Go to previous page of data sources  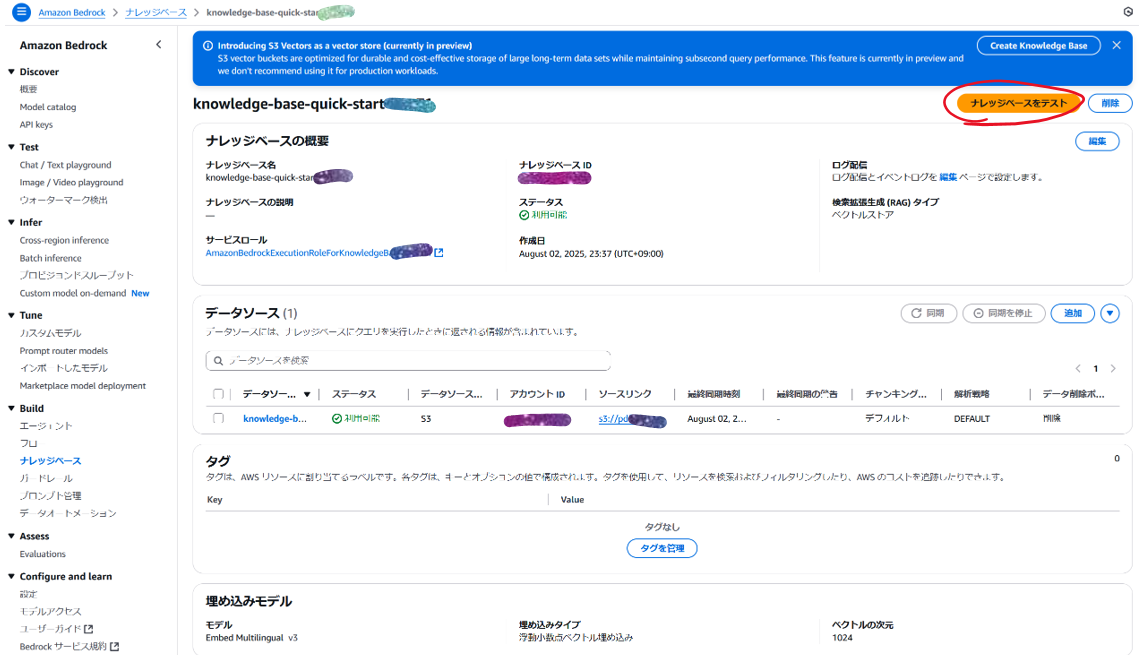(x=1077, y=369)
